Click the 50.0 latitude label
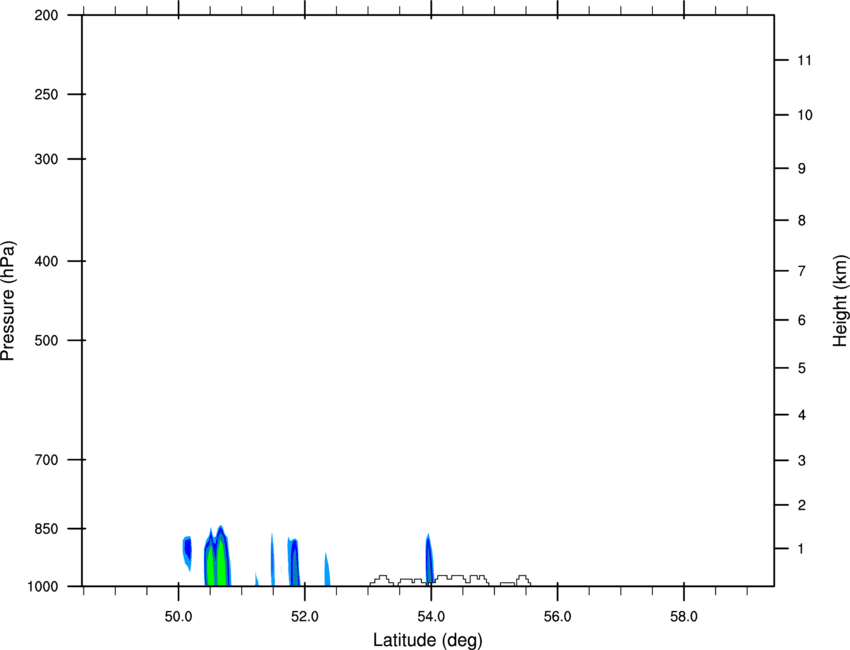 178,617
